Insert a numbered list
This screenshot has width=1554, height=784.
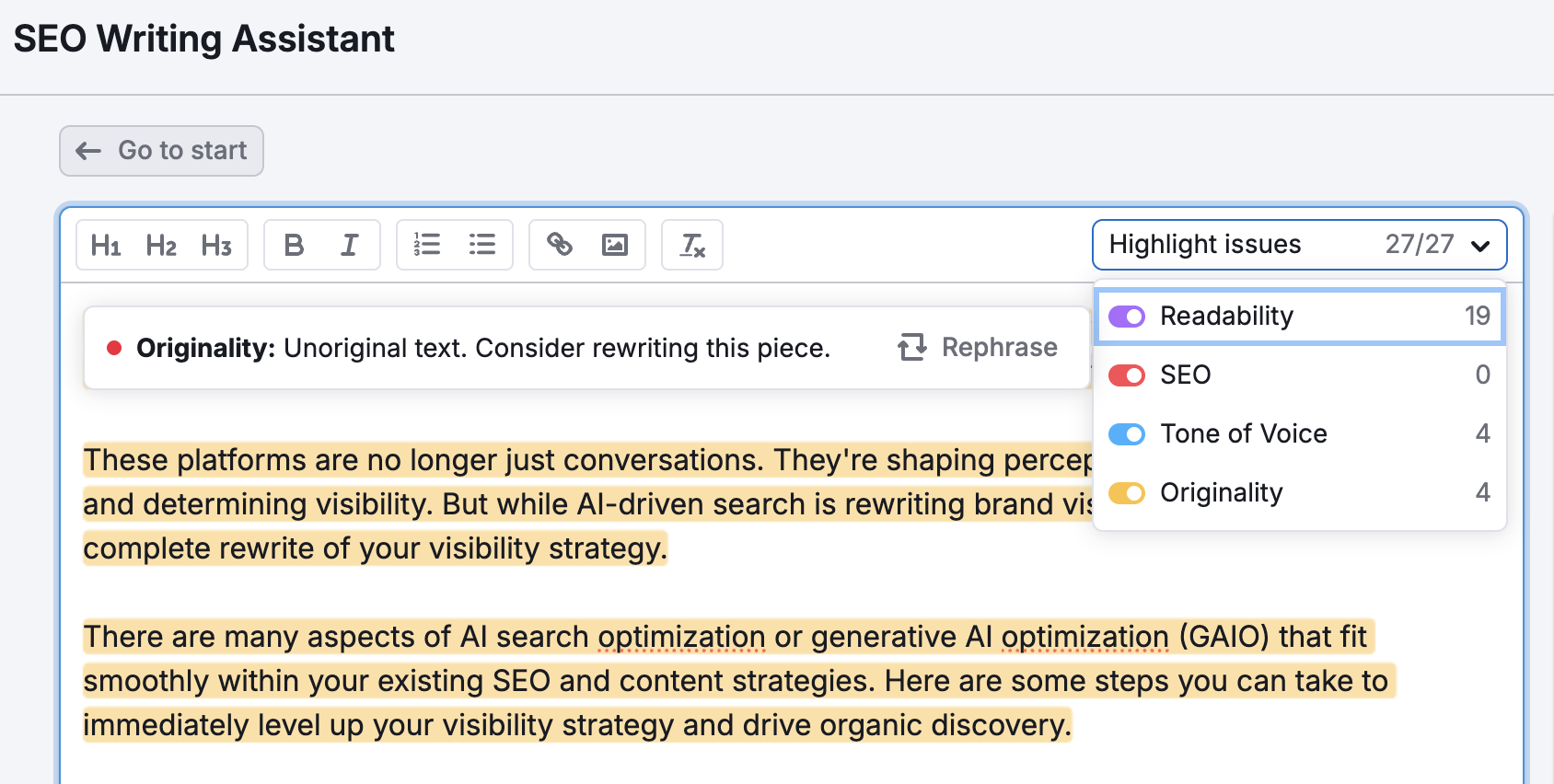(x=426, y=245)
